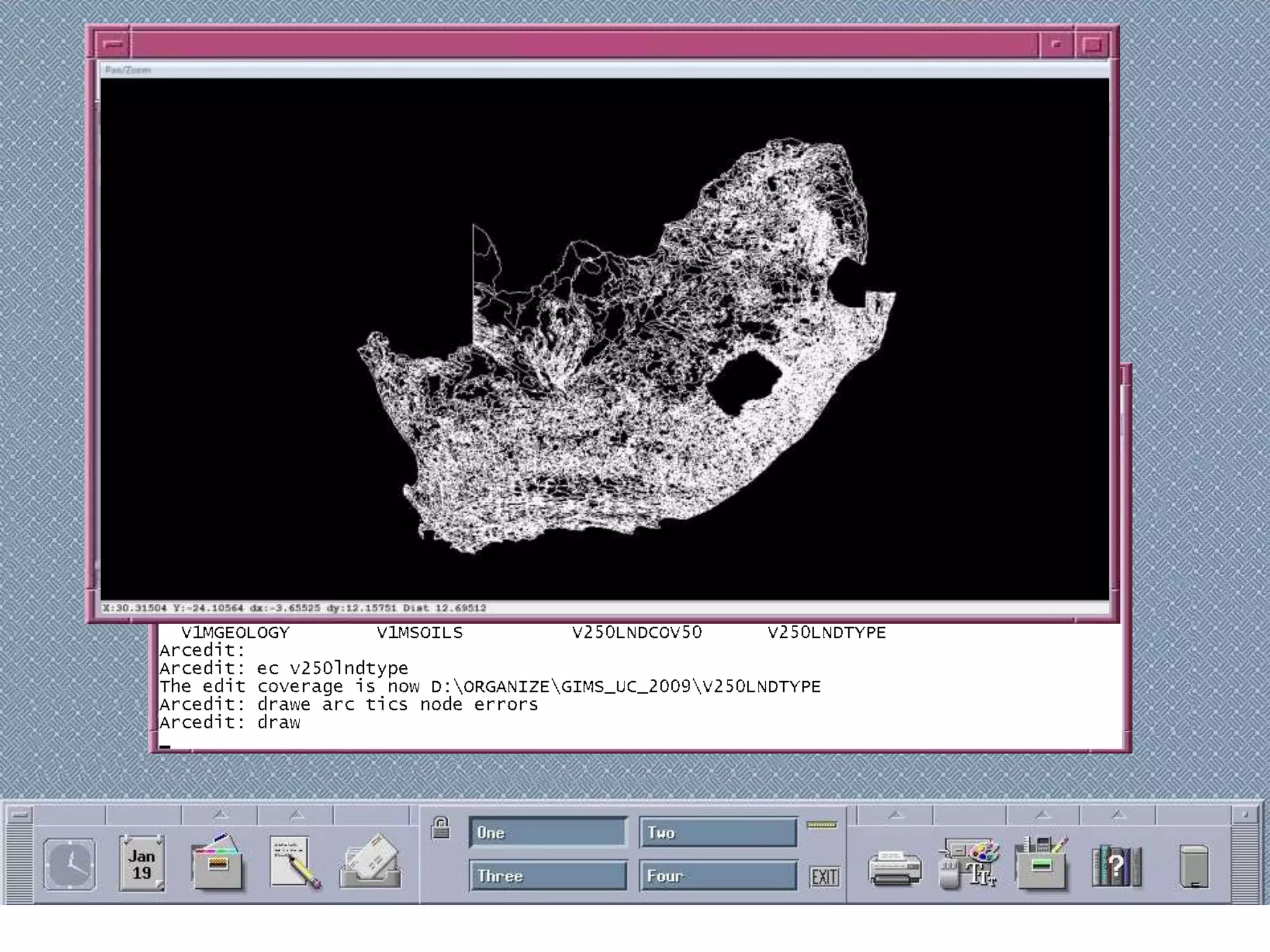The image size is (1270, 952).
Task: Open the File Manager drawer icon
Action: (x=217, y=864)
